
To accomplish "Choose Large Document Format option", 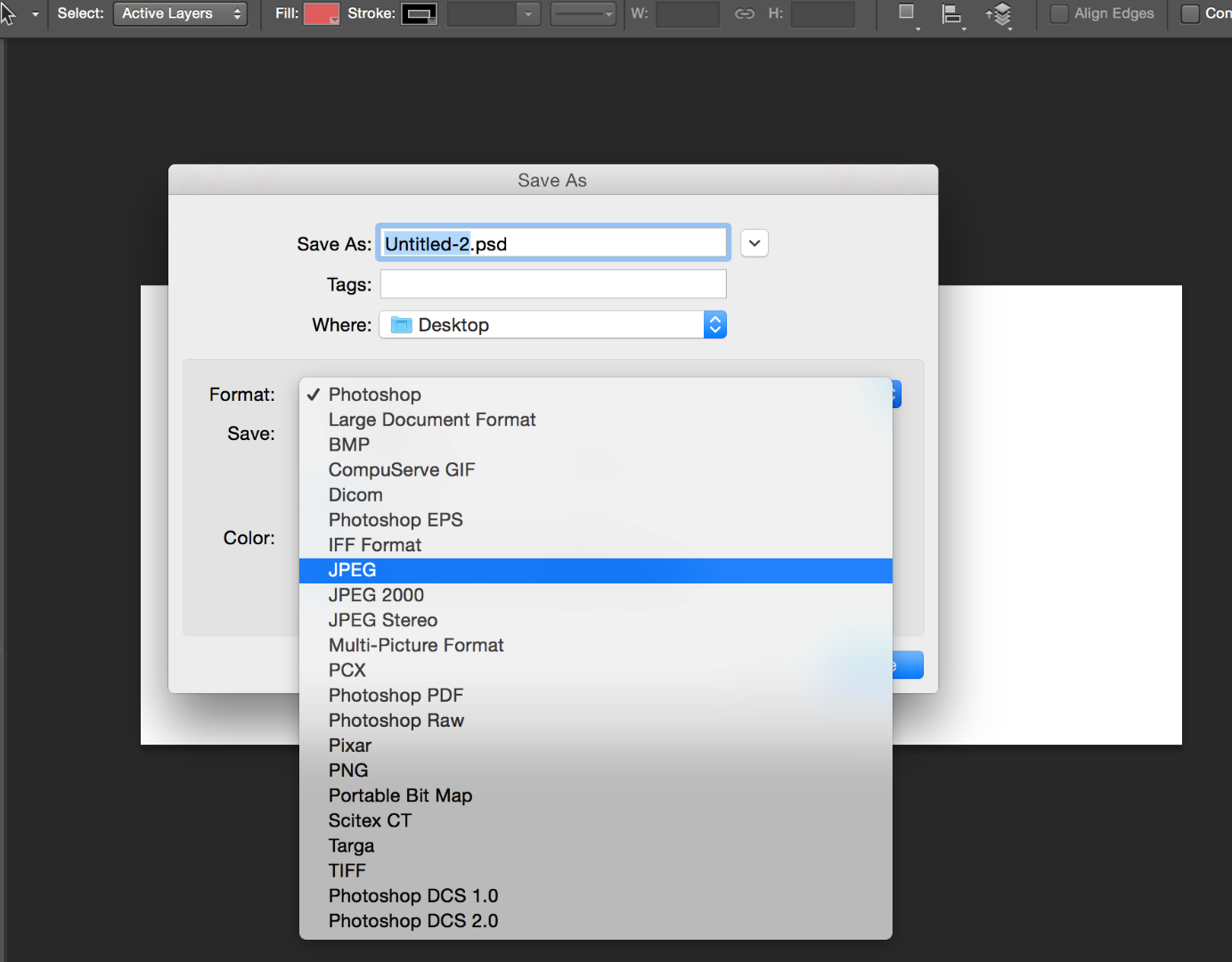I will click(595, 420).
